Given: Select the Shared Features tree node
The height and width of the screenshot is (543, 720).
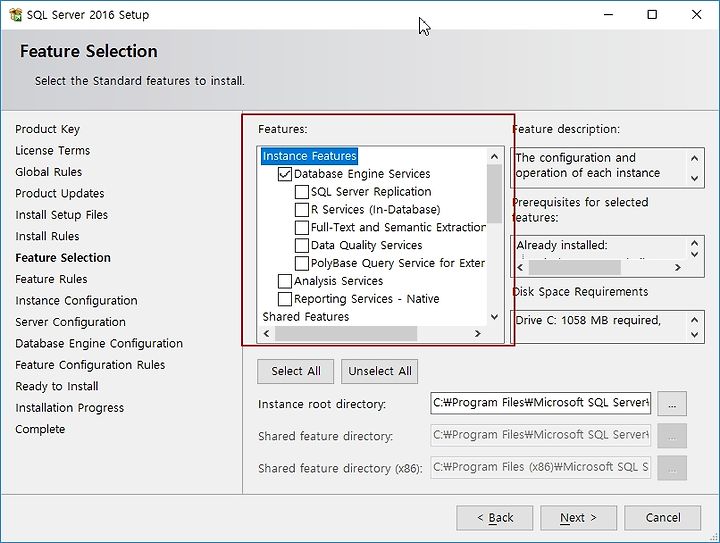Looking at the screenshot, I should pos(306,317).
